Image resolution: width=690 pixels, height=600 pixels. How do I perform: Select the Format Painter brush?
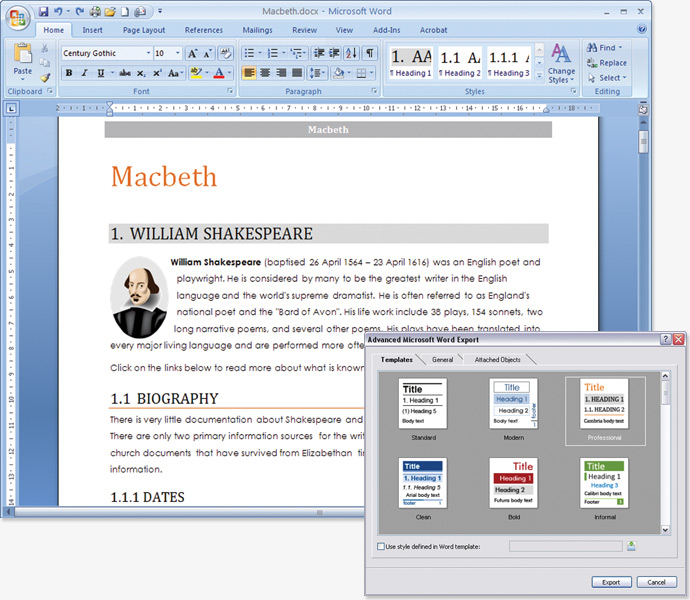pyautogui.click(x=45, y=78)
